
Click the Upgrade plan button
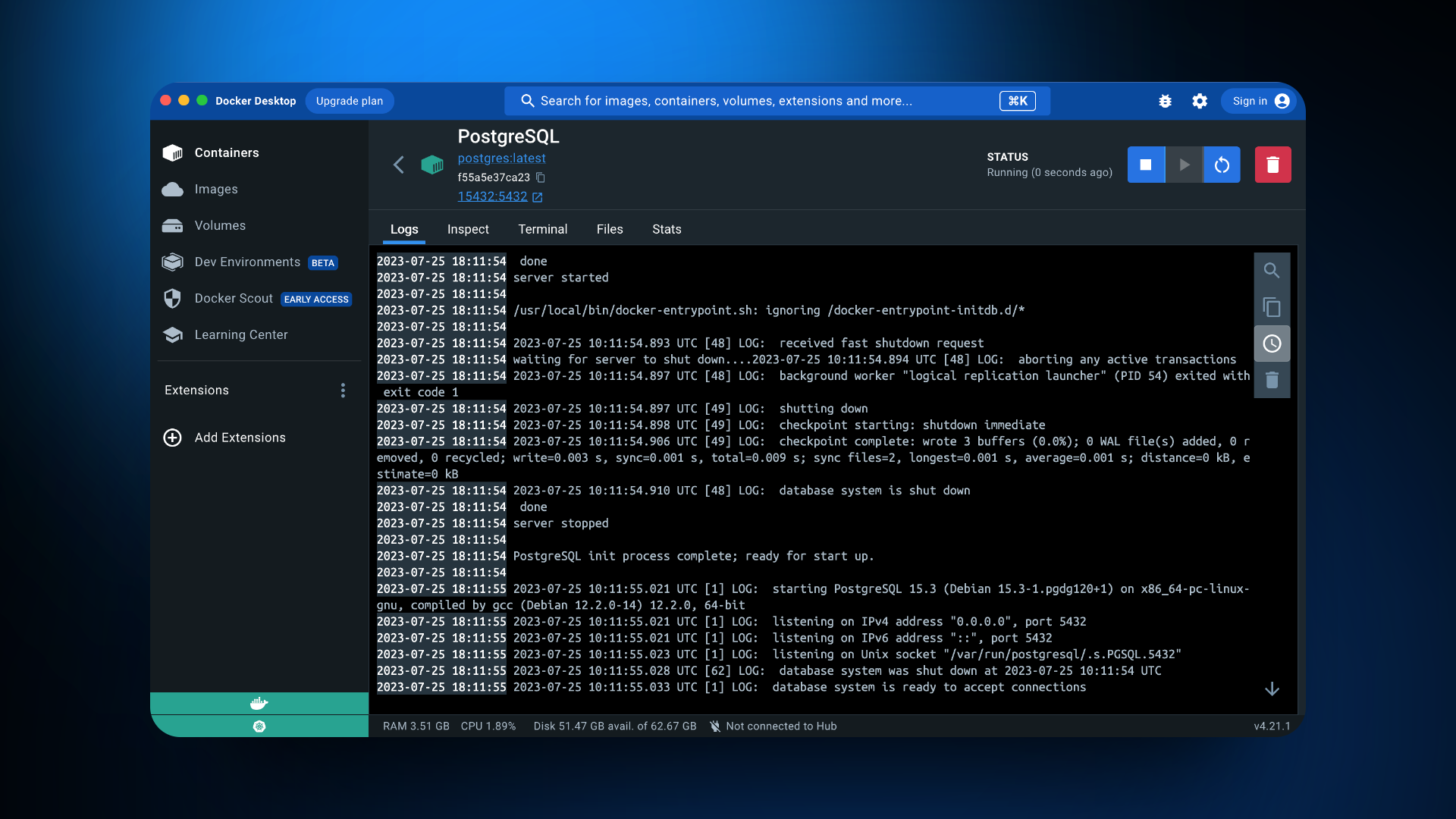point(350,101)
